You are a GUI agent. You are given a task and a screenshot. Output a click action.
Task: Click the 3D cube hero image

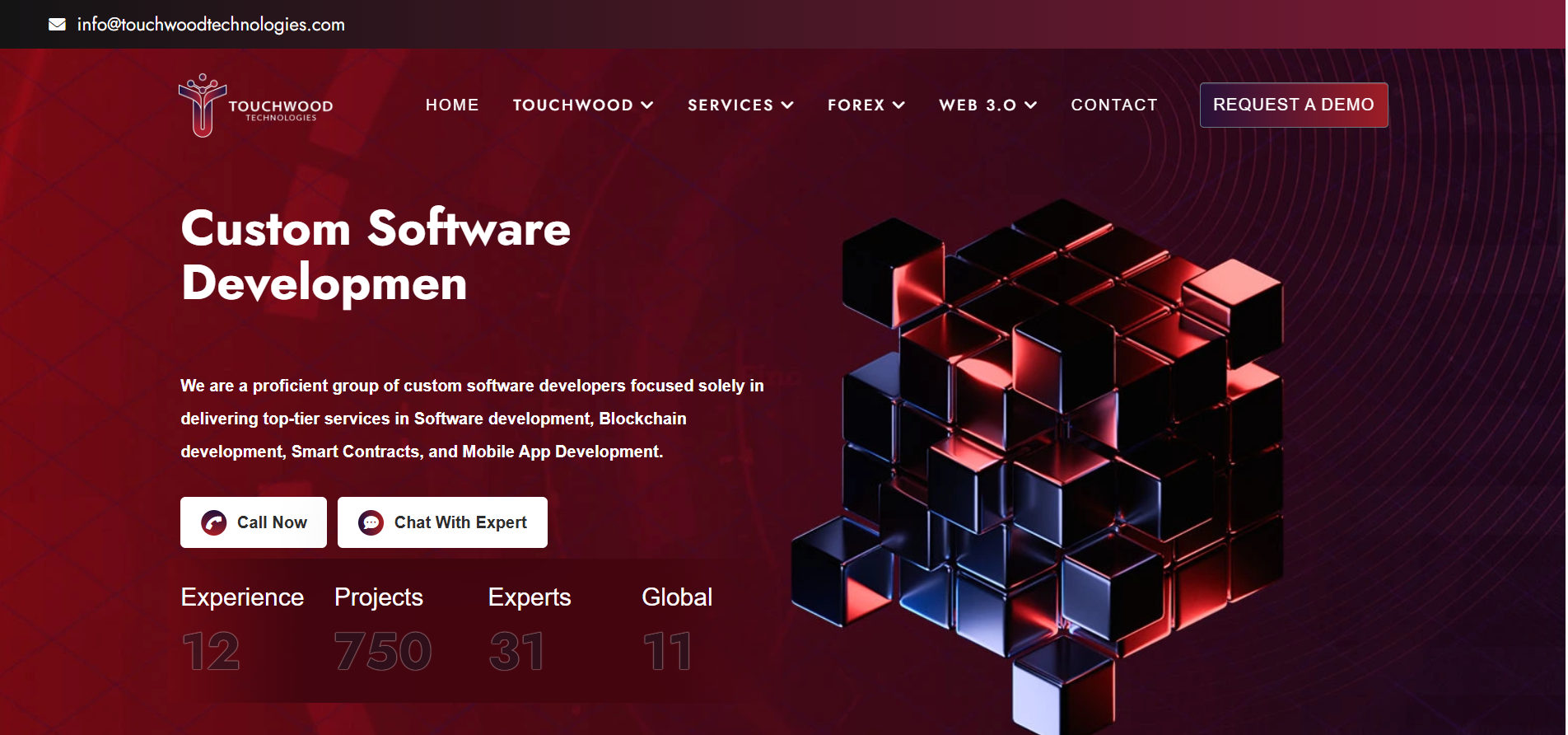point(1038,466)
